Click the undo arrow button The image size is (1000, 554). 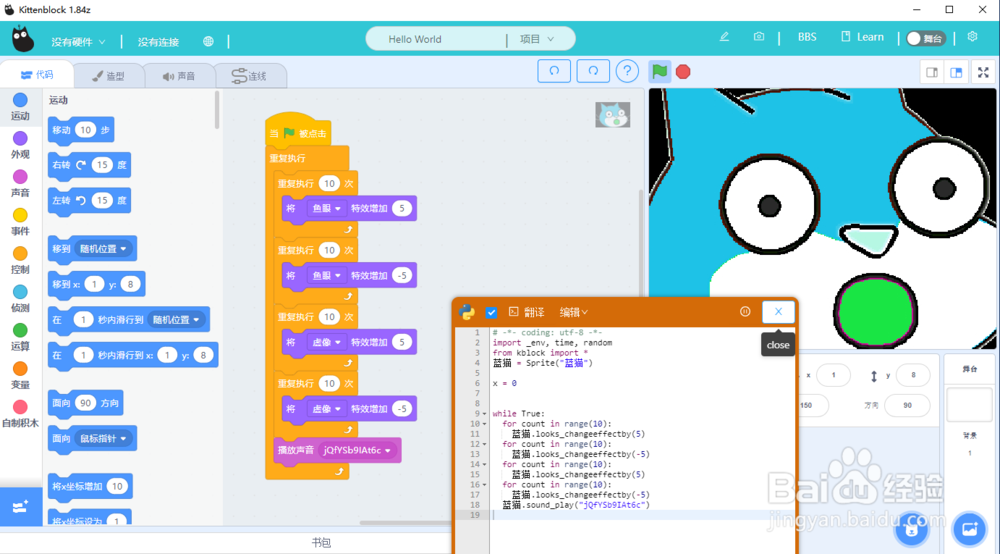tap(554, 71)
